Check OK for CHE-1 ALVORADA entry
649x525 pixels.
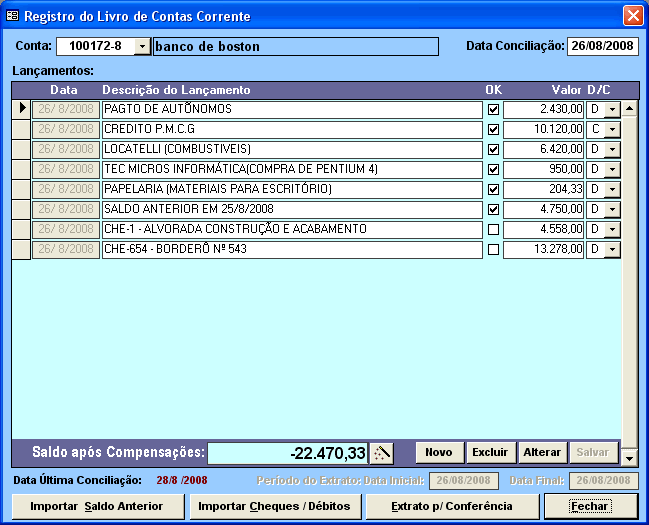(493, 230)
